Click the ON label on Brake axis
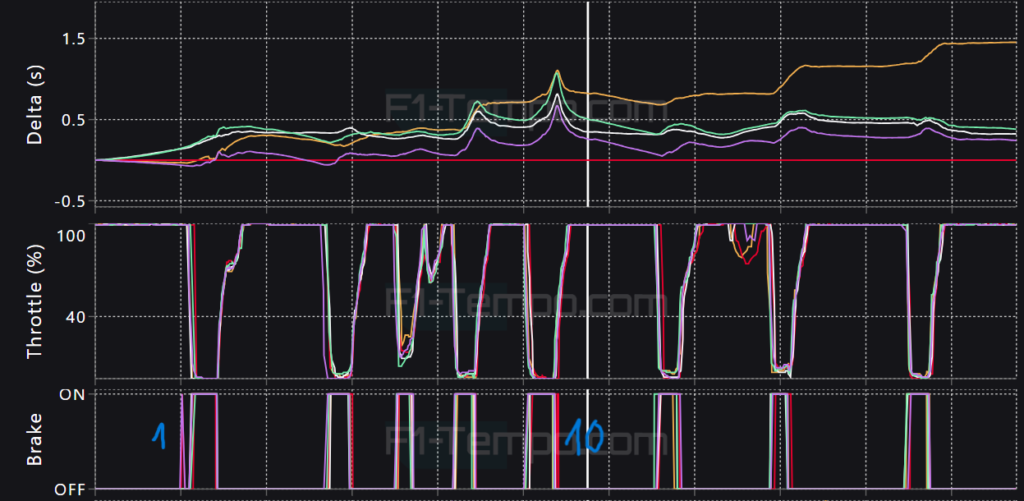Viewport: 1024px width, 501px height. pyautogui.click(x=72, y=394)
